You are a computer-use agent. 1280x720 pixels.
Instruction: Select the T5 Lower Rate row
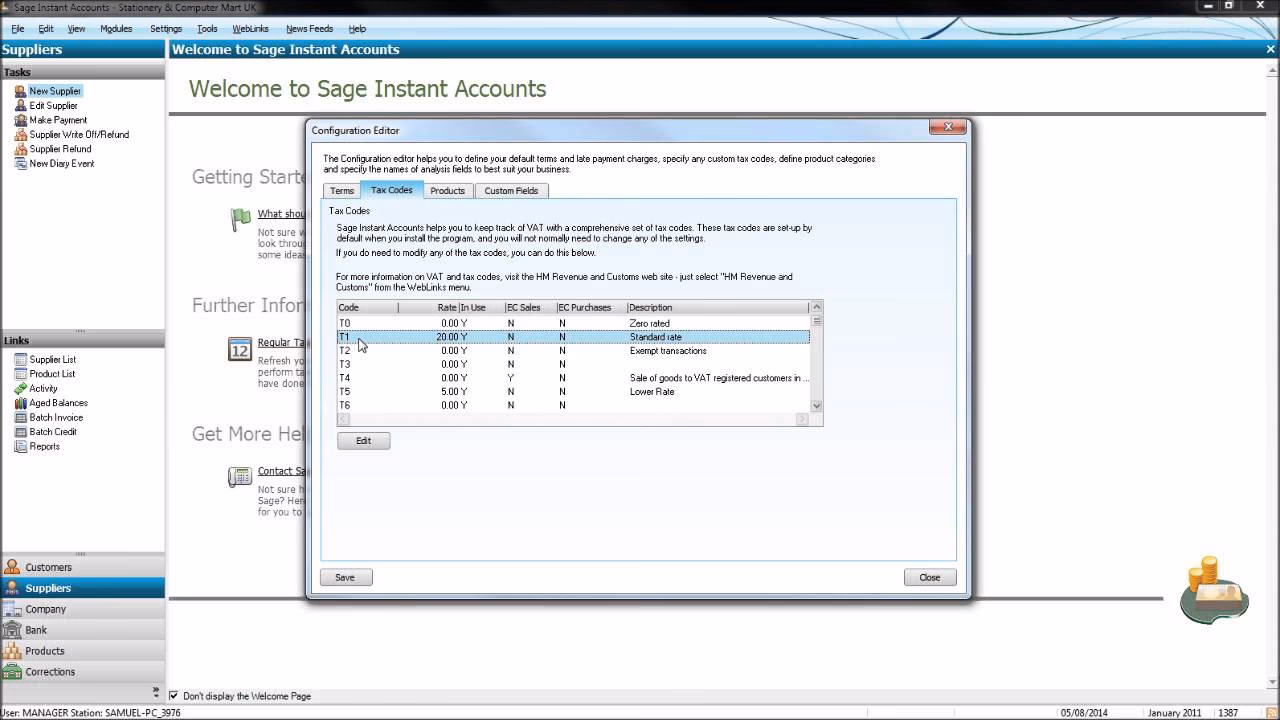point(573,392)
